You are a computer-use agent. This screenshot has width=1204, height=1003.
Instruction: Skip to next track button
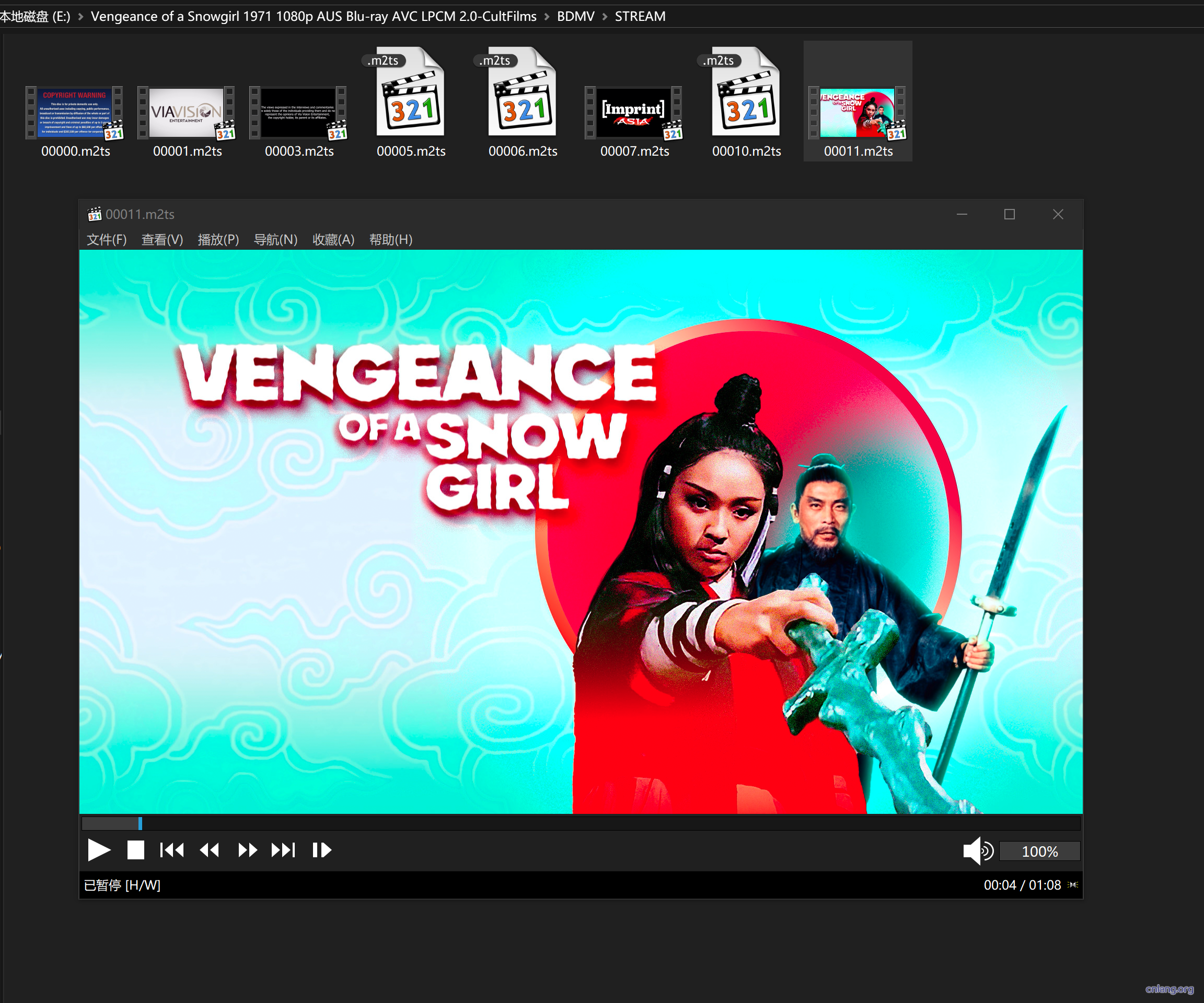[x=283, y=850]
